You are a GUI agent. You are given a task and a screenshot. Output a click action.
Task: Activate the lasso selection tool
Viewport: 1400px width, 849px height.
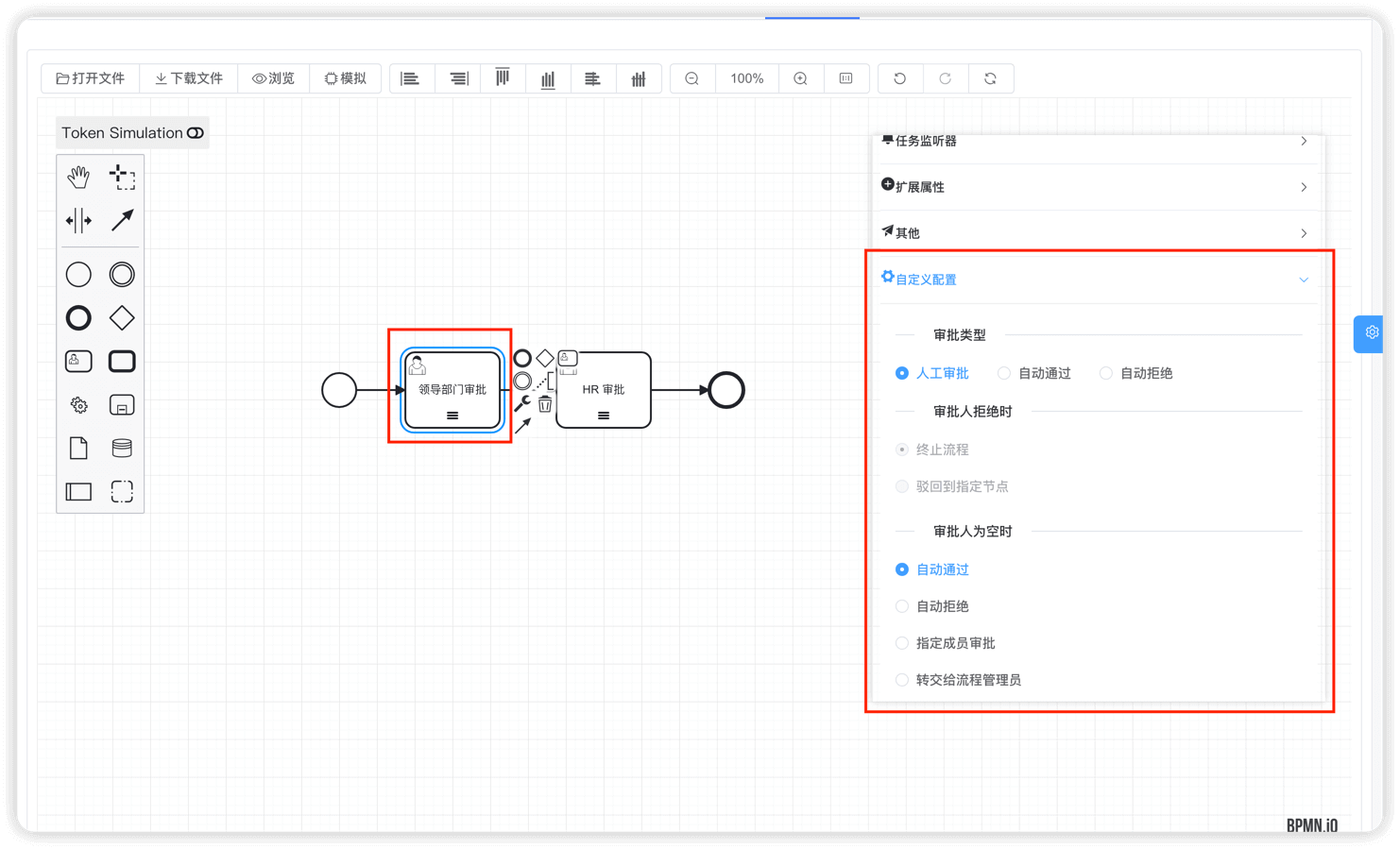pos(122,177)
